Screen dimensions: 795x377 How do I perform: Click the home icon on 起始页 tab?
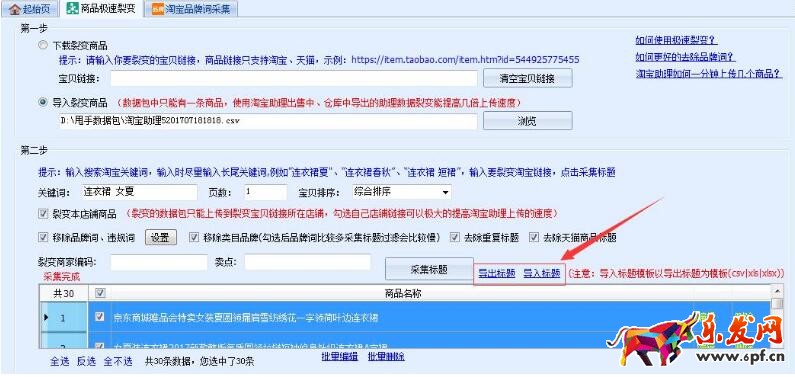[x=15, y=9]
